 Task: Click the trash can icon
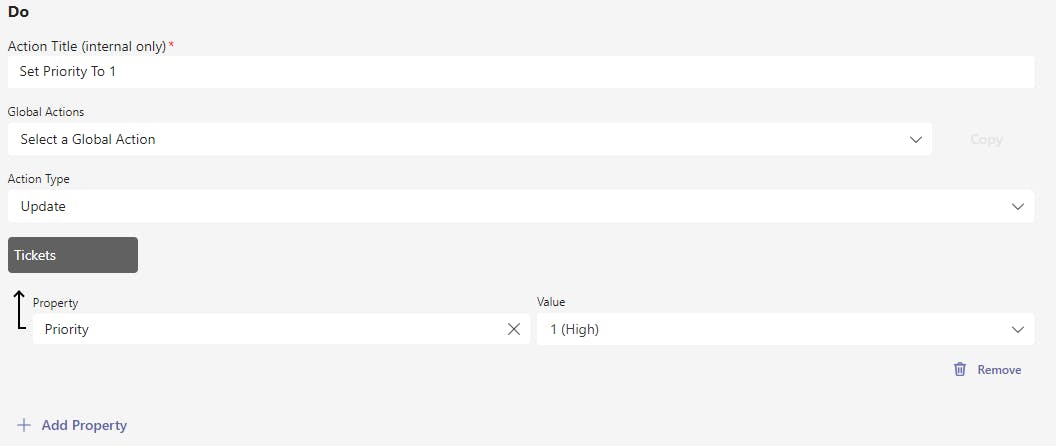pyautogui.click(x=960, y=369)
